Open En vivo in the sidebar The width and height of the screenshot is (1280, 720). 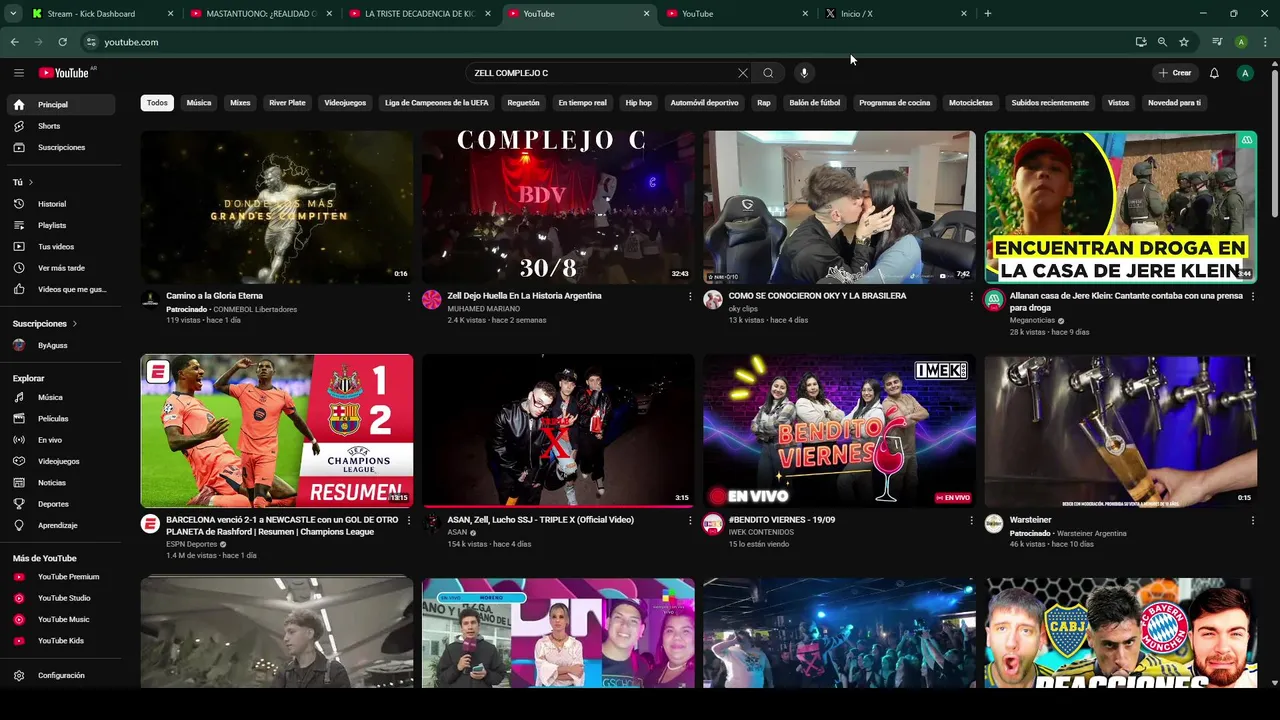(60, 440)
